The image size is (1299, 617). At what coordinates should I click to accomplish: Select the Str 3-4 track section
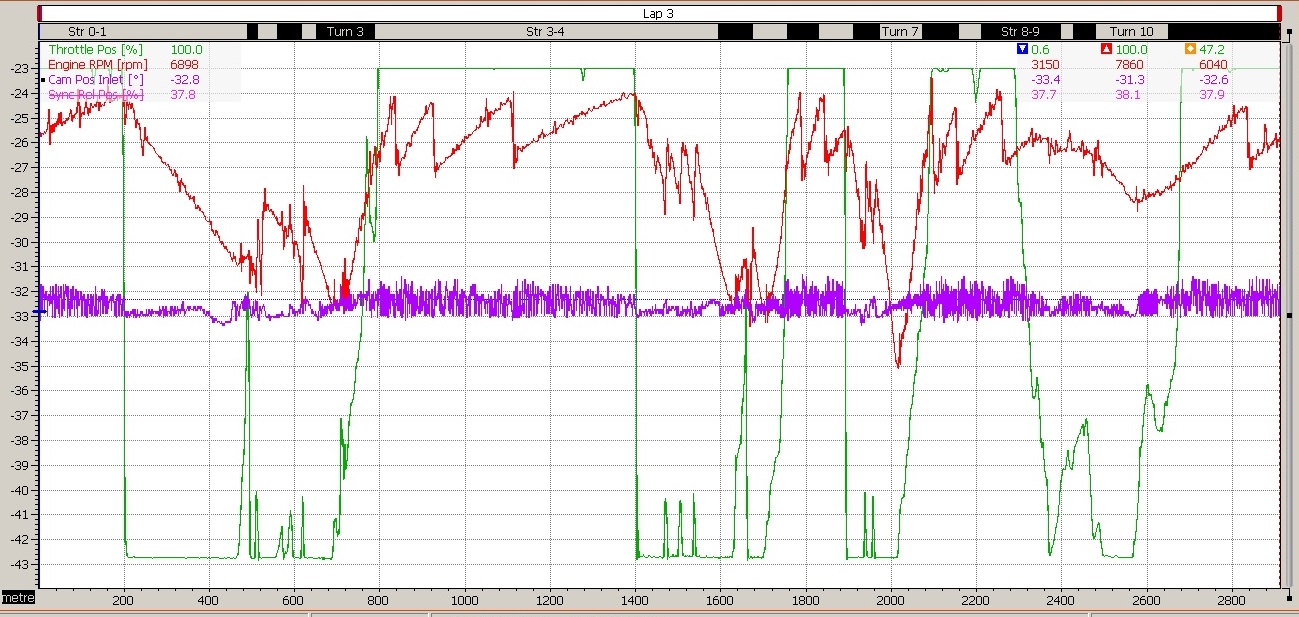(x=546, y=32)
